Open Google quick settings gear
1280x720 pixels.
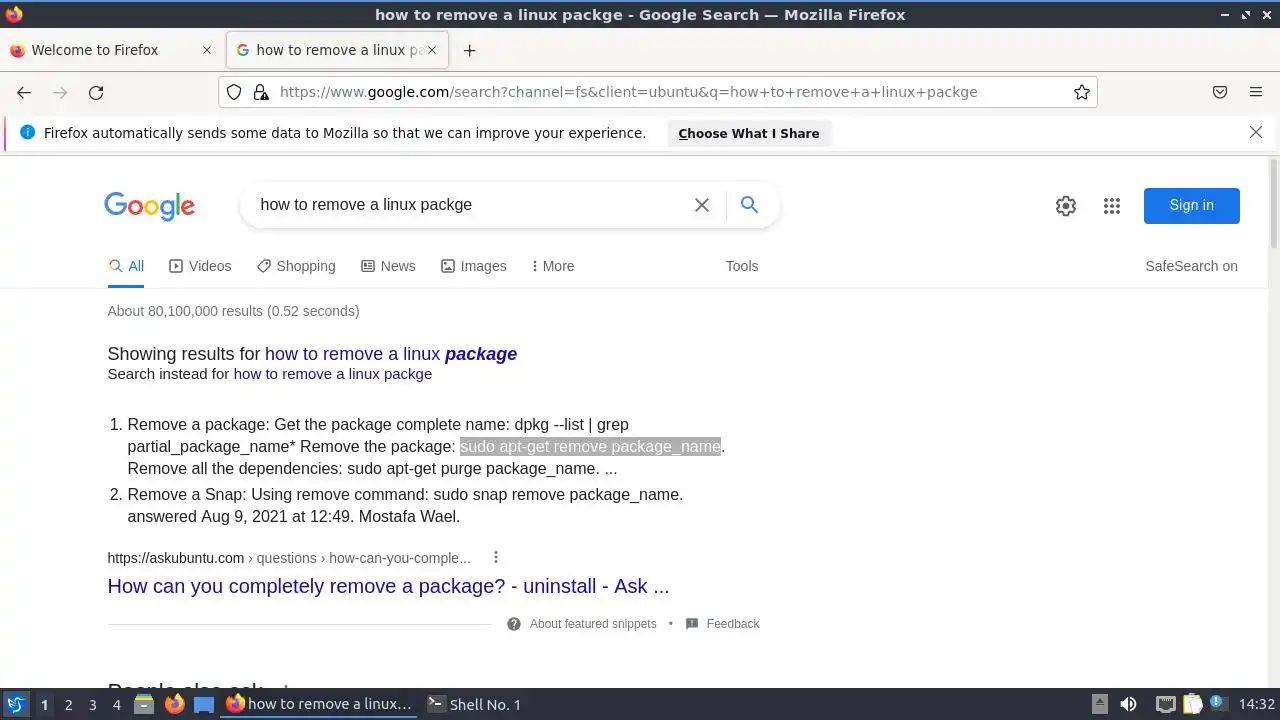(x=1066, y=206)
